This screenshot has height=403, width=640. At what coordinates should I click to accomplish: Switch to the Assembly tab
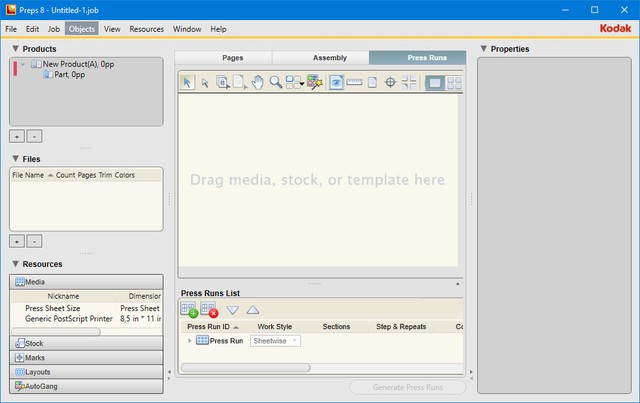click(x=321, y=58)
